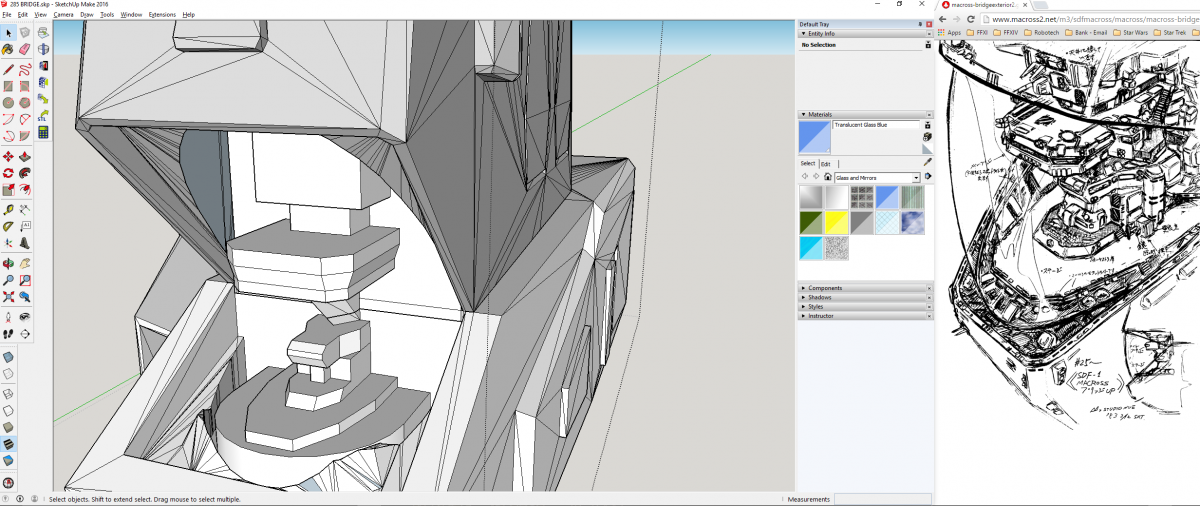Click Chrome's Apps bookmark shortcut
The height and width of the screenshot is (506, 1200).
[x=949, y=32]
